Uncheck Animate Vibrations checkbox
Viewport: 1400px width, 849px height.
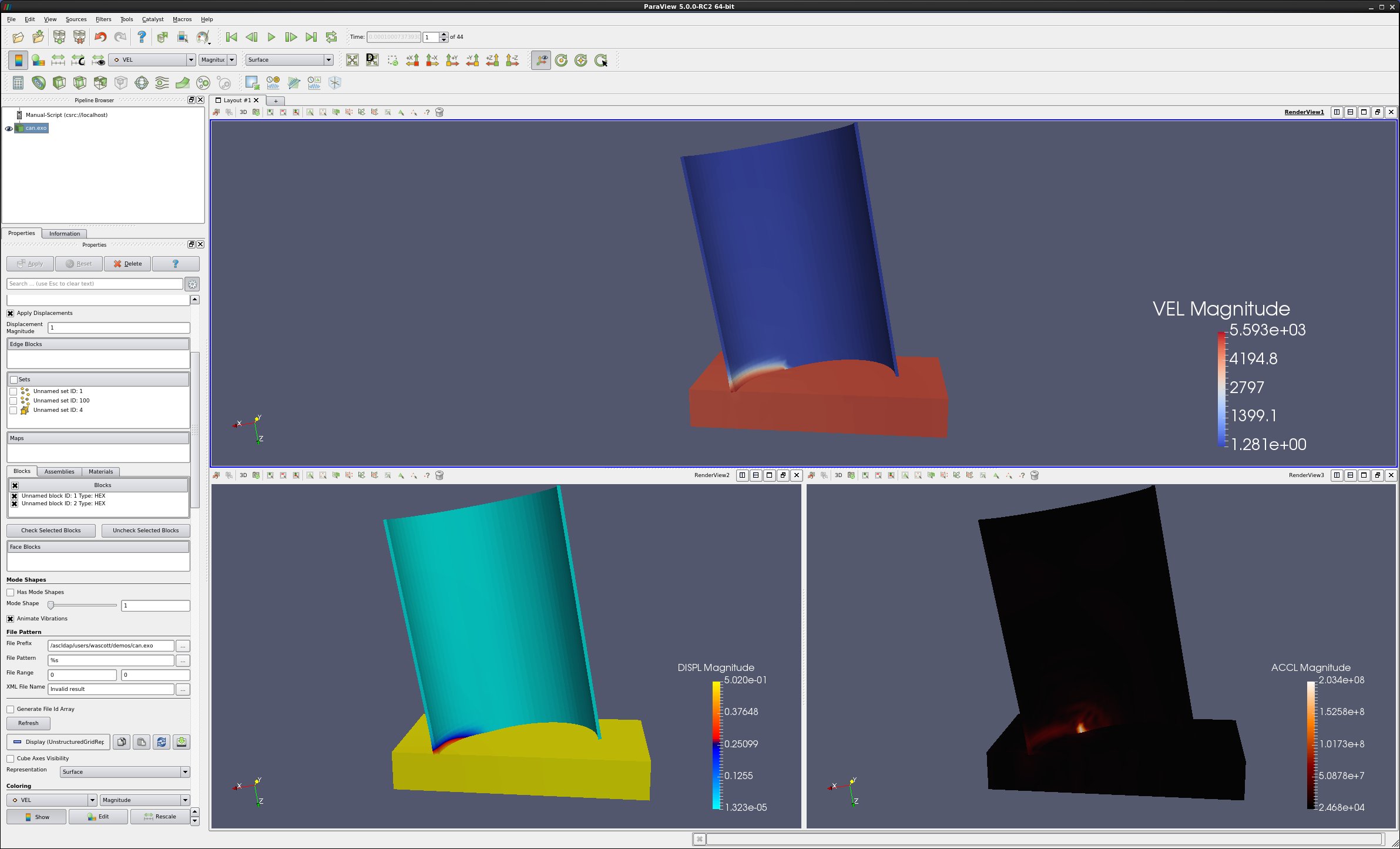(10, 619)
